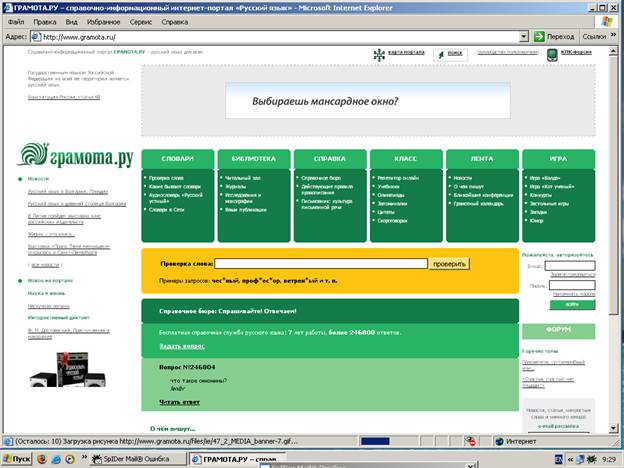624x468 pixels.
Task: Click the media player quick launch icon
Action: [70, 459]
